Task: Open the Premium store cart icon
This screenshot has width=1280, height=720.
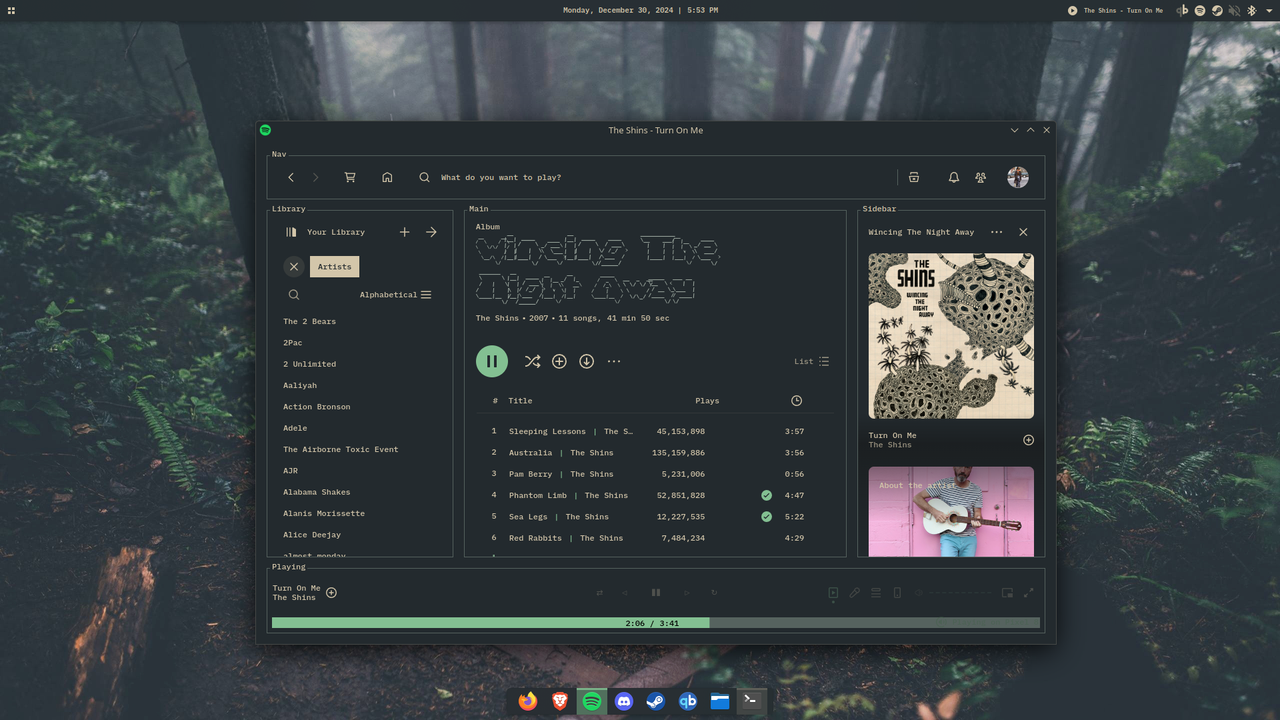Action: 350,177
